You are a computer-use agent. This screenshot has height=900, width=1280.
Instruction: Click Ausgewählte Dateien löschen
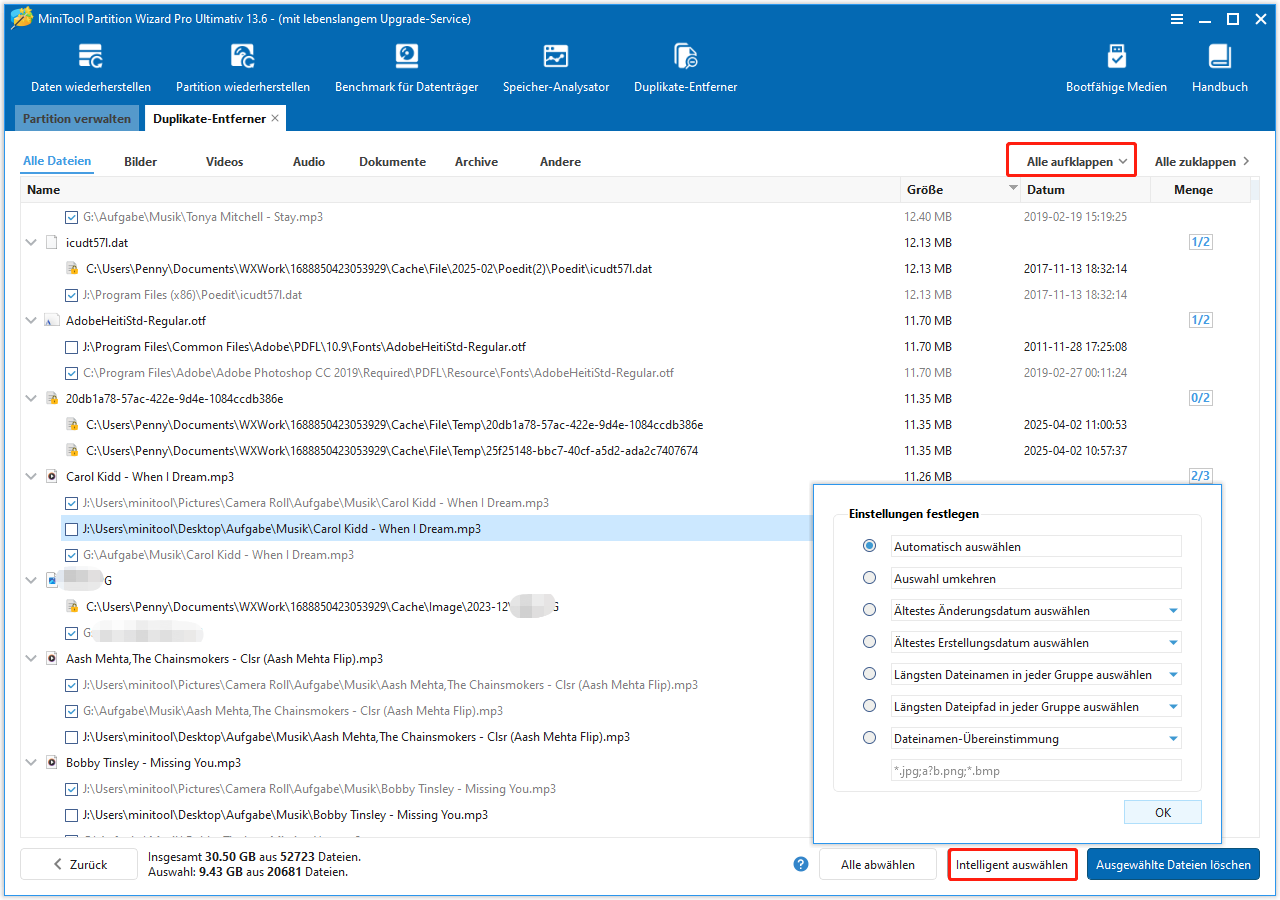click(x=1173, y=865)
